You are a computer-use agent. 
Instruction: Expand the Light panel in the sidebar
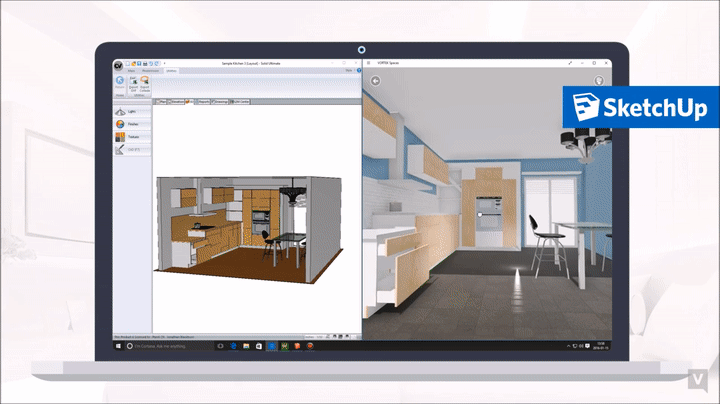(132, 112)
